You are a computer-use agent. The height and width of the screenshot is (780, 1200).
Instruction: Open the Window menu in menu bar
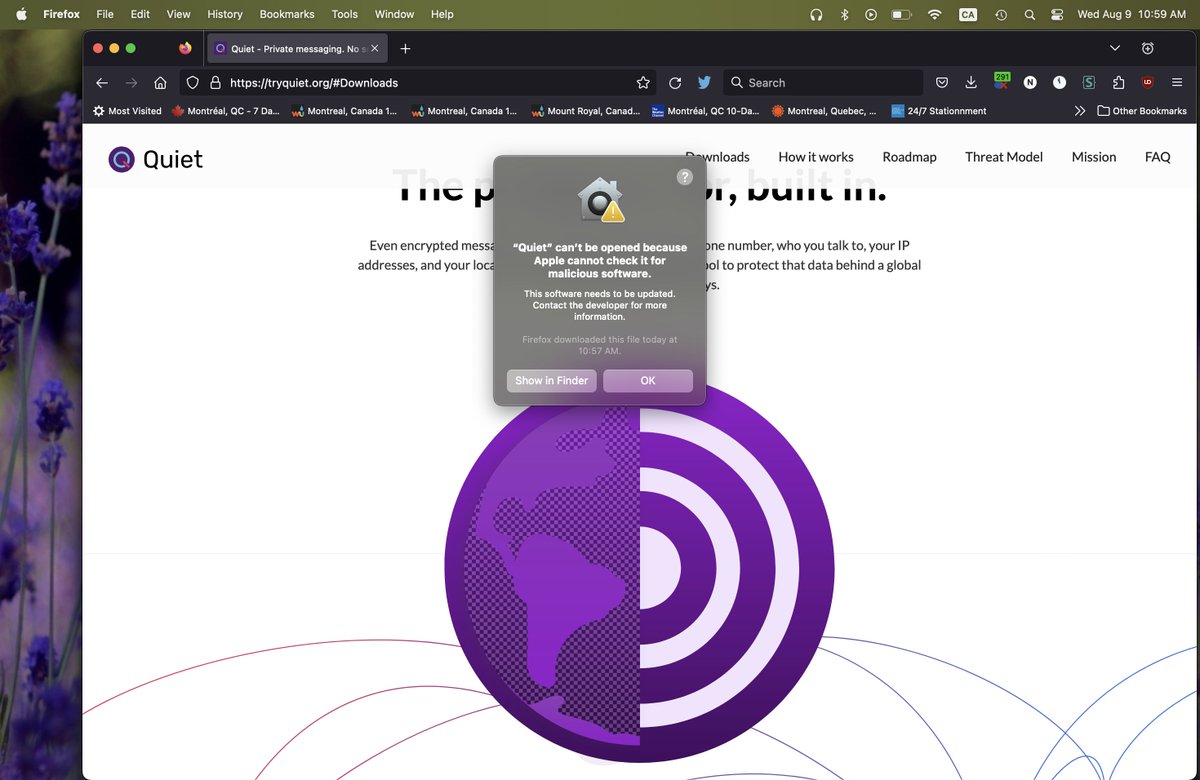click(x=394, y=14)
